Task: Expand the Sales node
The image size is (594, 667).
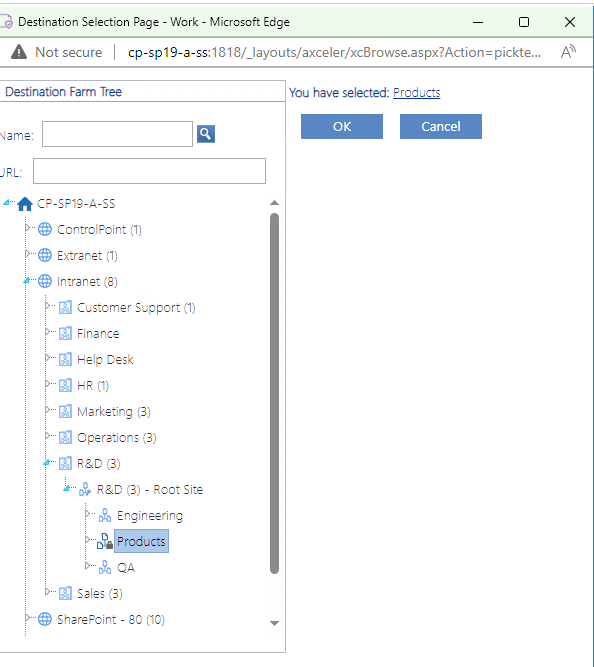Action: 48,591
